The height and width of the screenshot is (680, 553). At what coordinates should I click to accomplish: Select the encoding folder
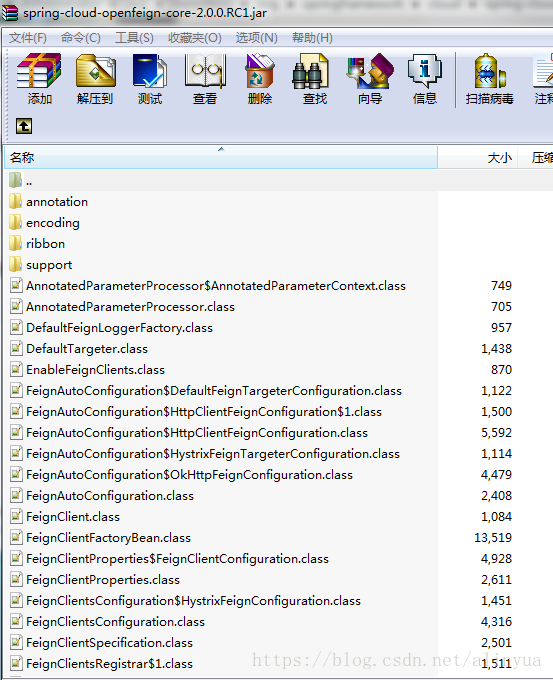[53, 223]
